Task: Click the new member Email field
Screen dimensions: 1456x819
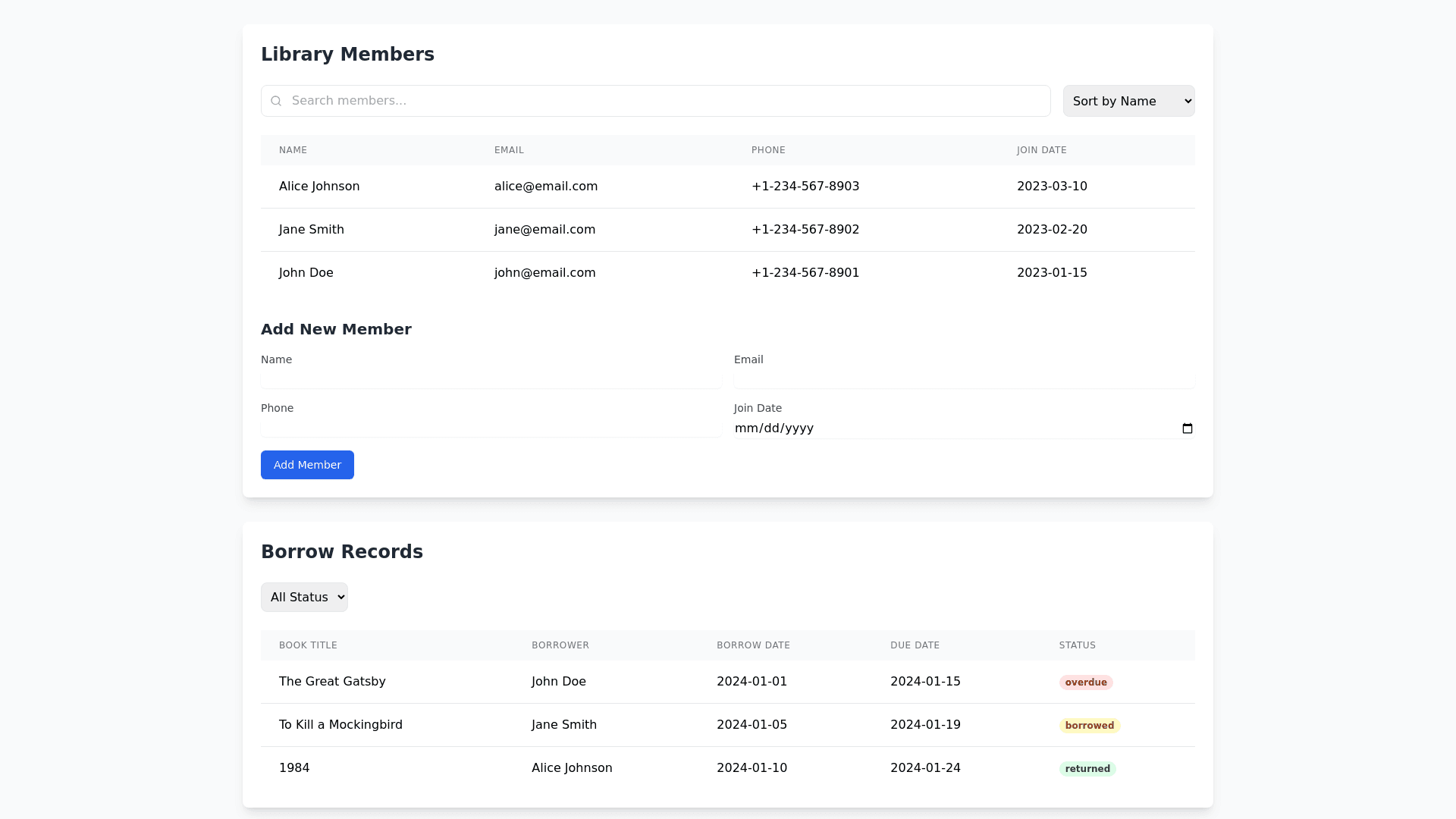Action: coord(963,379)
